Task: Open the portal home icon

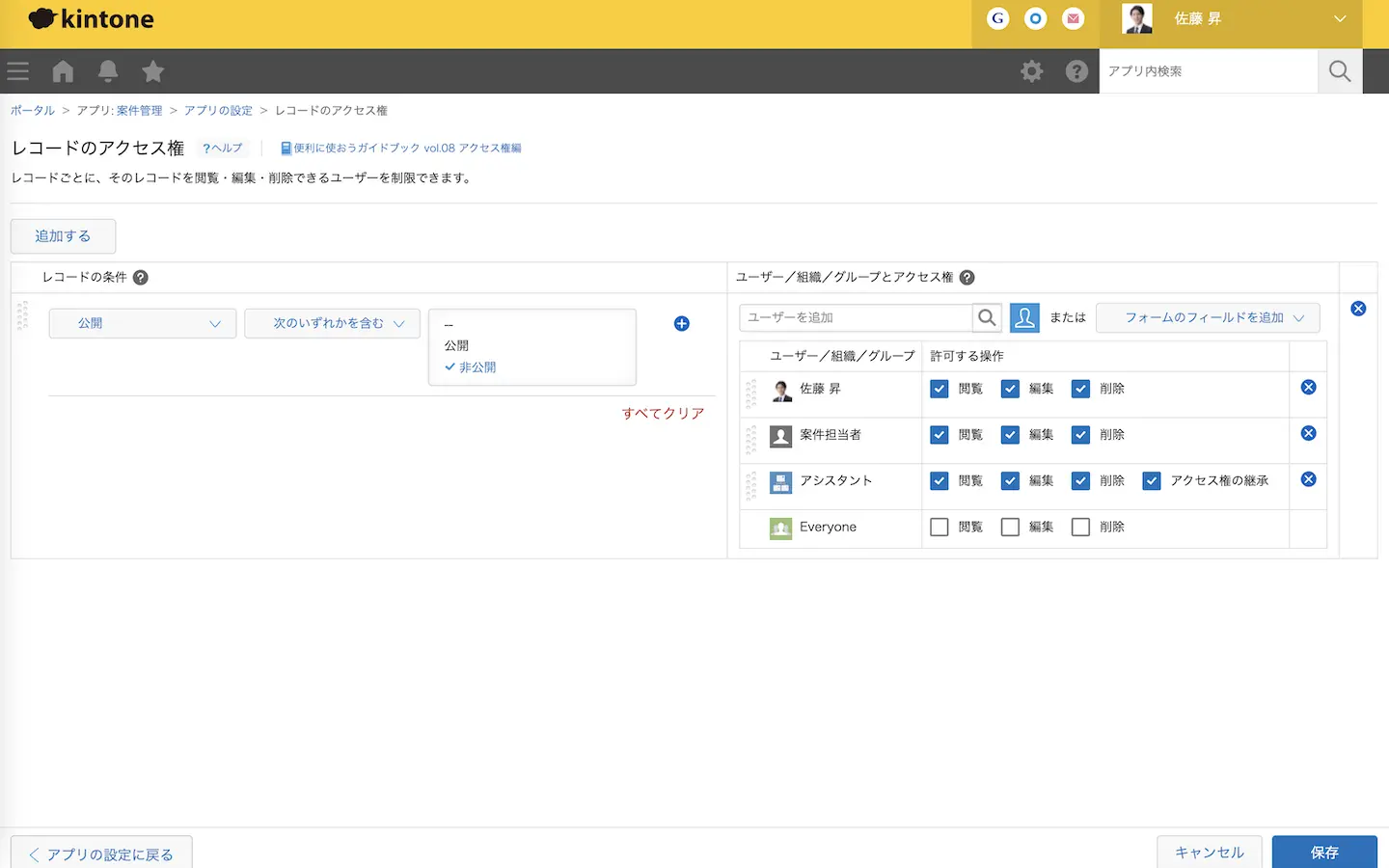Action: (x=63, y=71)
